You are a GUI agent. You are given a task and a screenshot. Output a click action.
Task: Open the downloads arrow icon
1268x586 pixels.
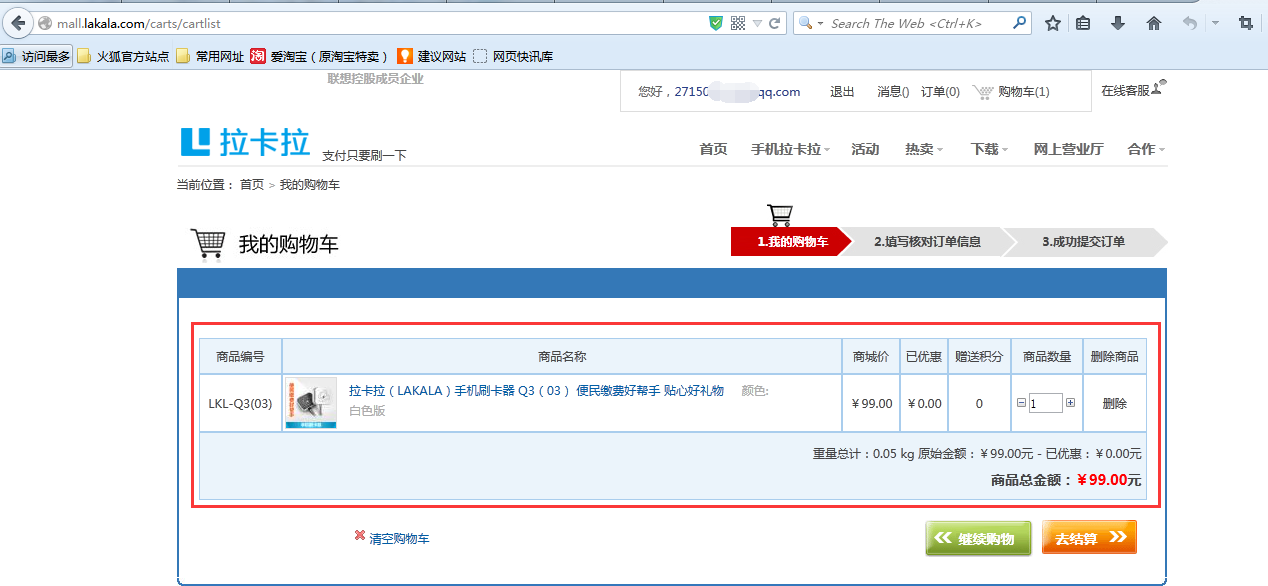click(x=1118, y=23)
